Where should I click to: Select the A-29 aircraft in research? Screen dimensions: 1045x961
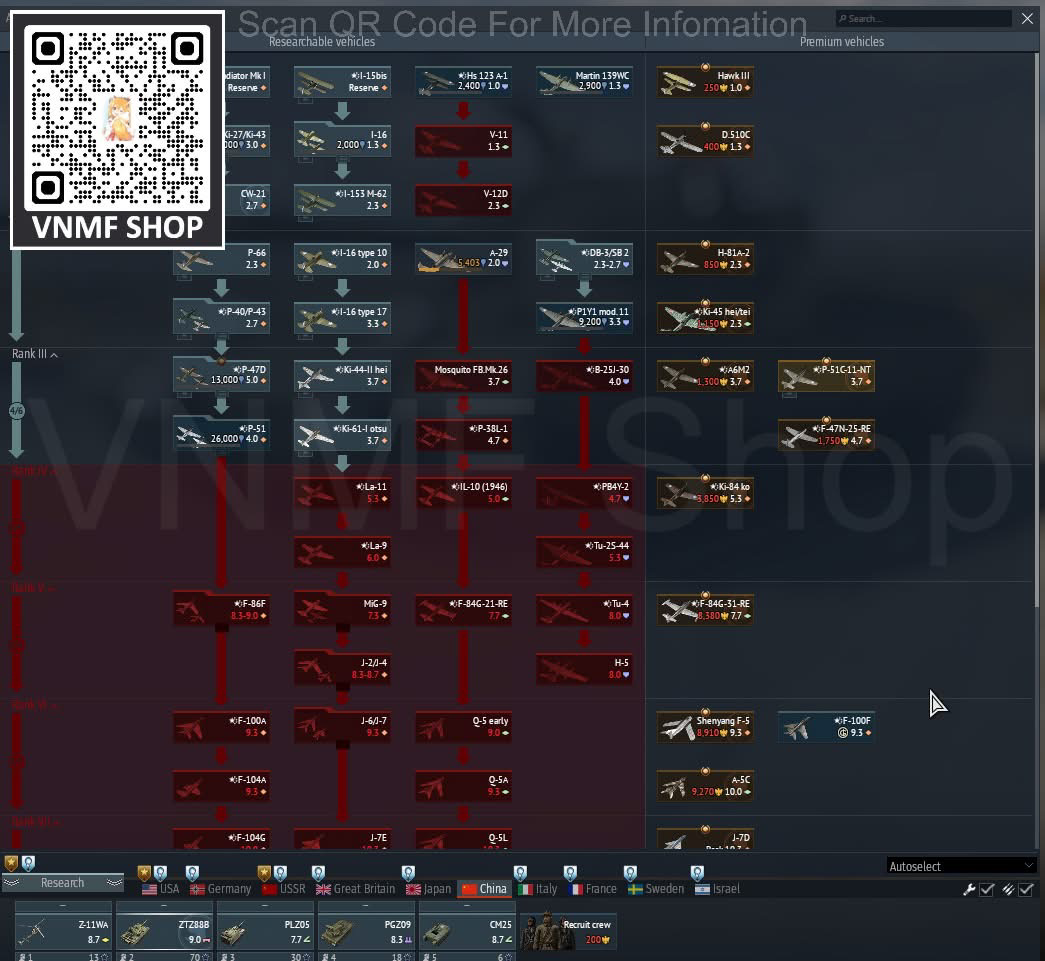pos(463,259)
